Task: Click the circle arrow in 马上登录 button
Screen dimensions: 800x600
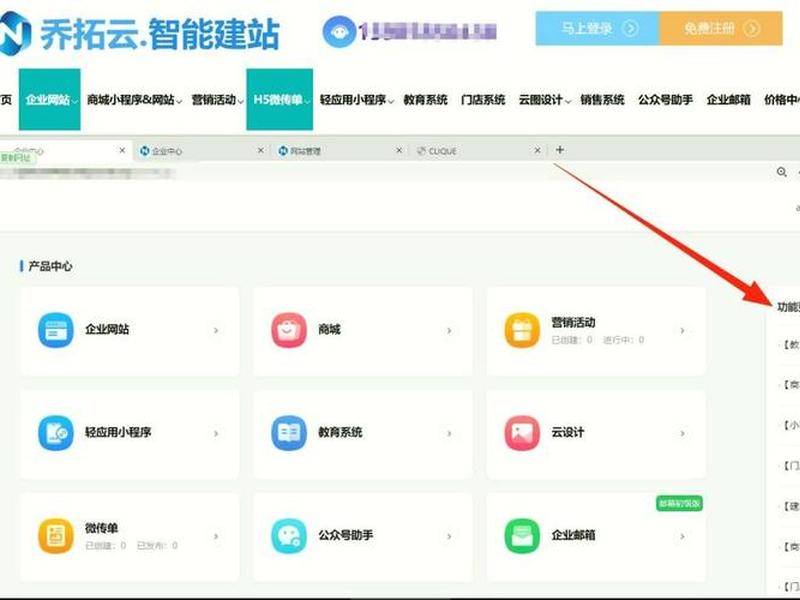Action: tap(630, 28)
